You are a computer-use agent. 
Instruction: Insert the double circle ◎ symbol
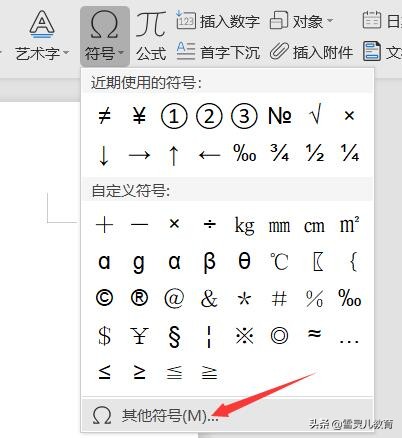(x=279, y=335)
